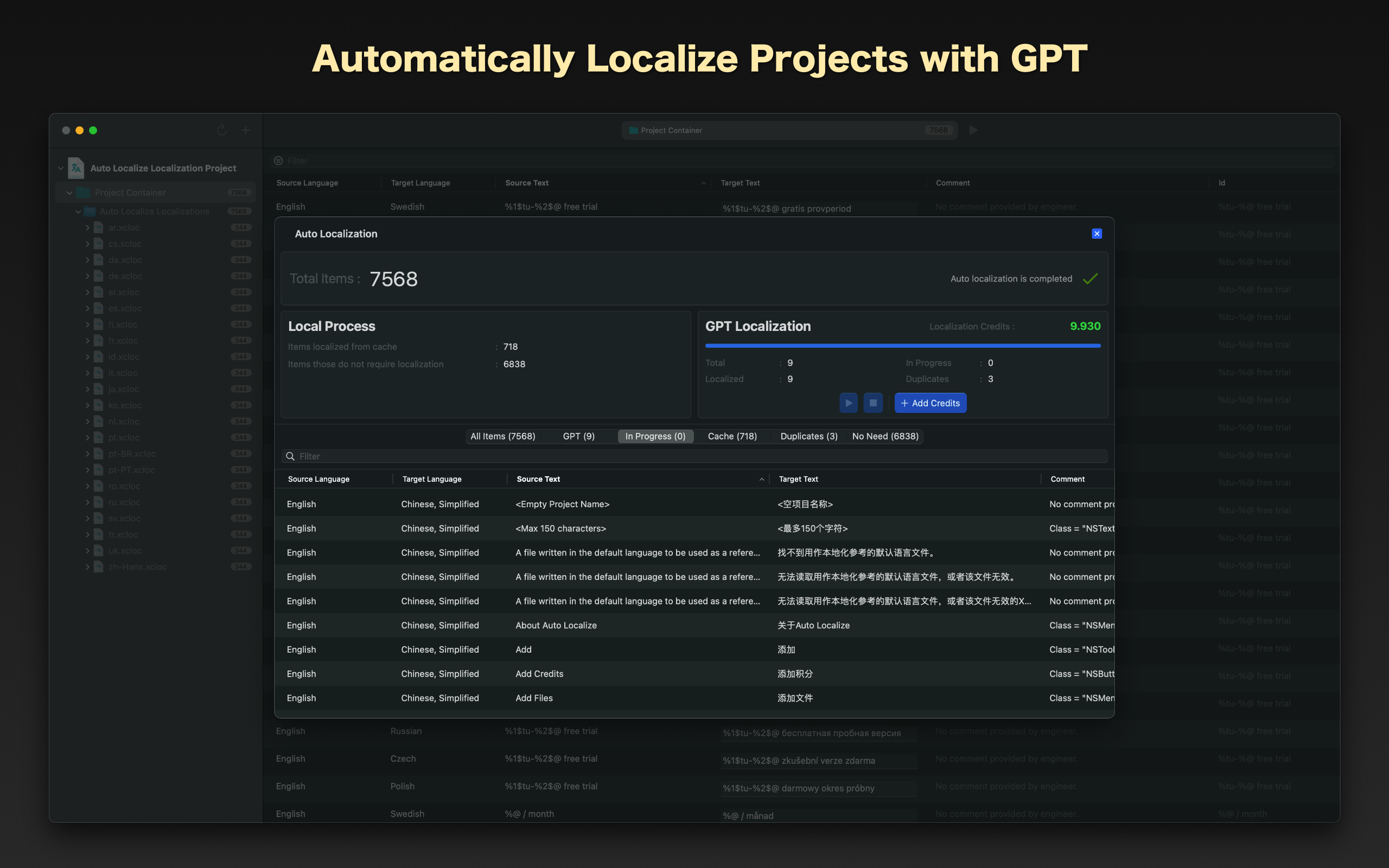1389x868 pixels.
Task: Click the Auto Localize project document icon
Action: point(77,168)
